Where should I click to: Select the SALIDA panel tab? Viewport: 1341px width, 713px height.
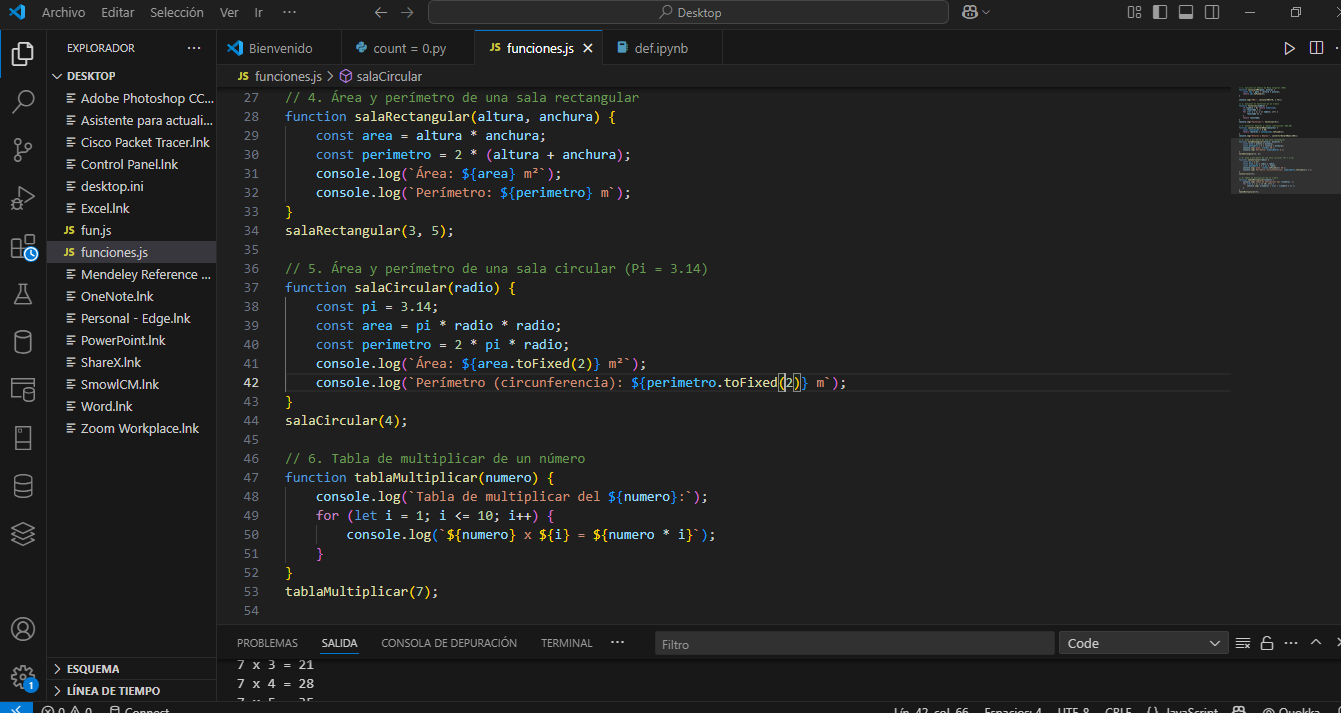click(340, 643)
